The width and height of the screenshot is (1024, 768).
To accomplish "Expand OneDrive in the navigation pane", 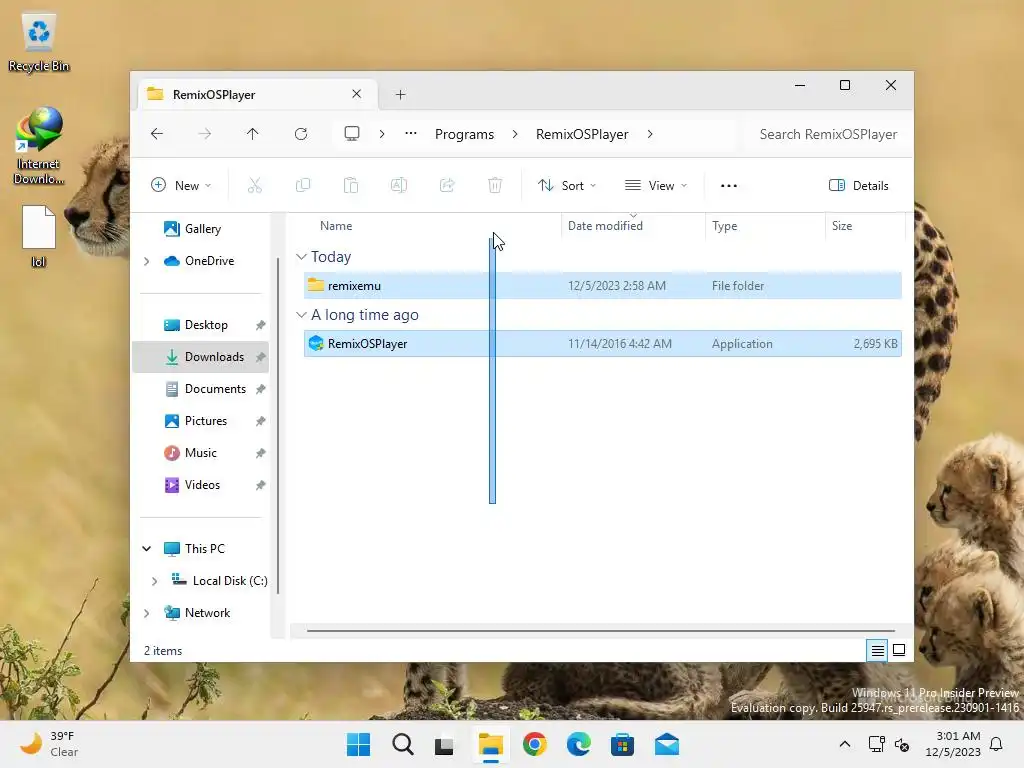I will click(146, 261).
